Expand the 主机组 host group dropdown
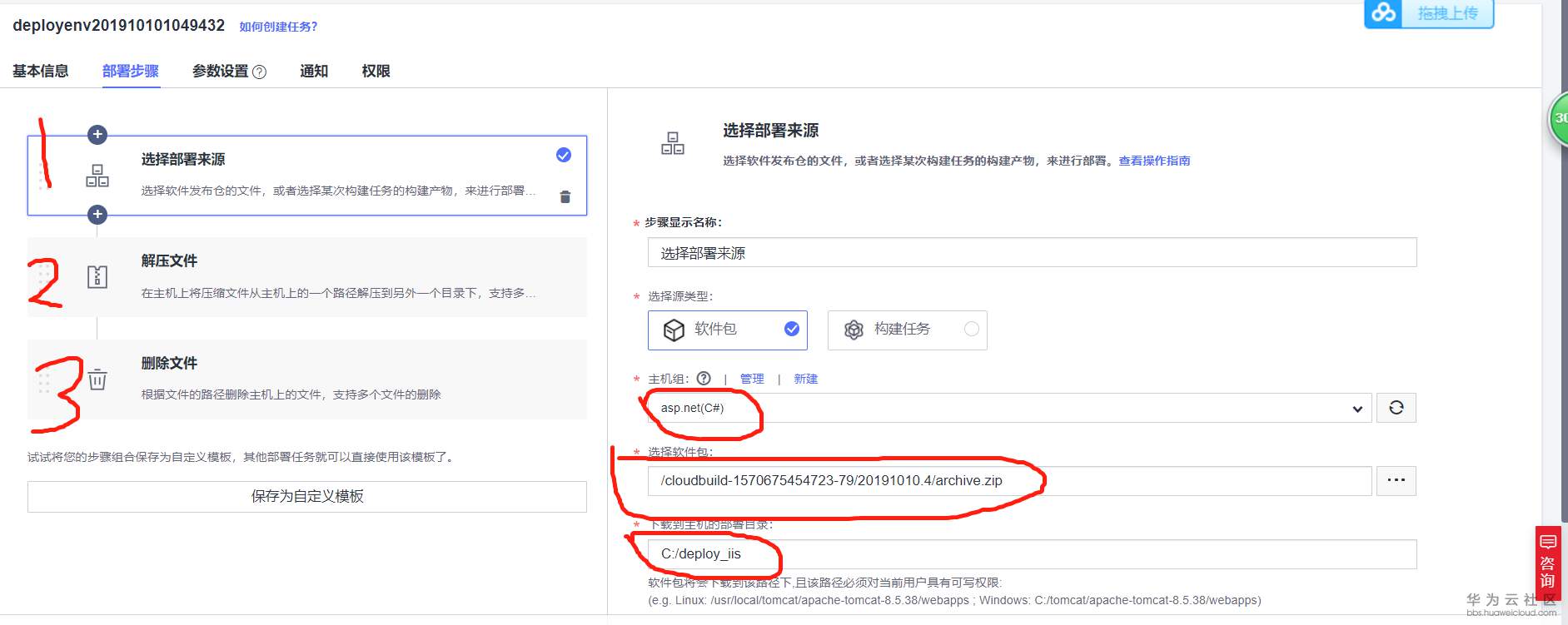Viewport: 1568px width, 625px height. 1009,408
